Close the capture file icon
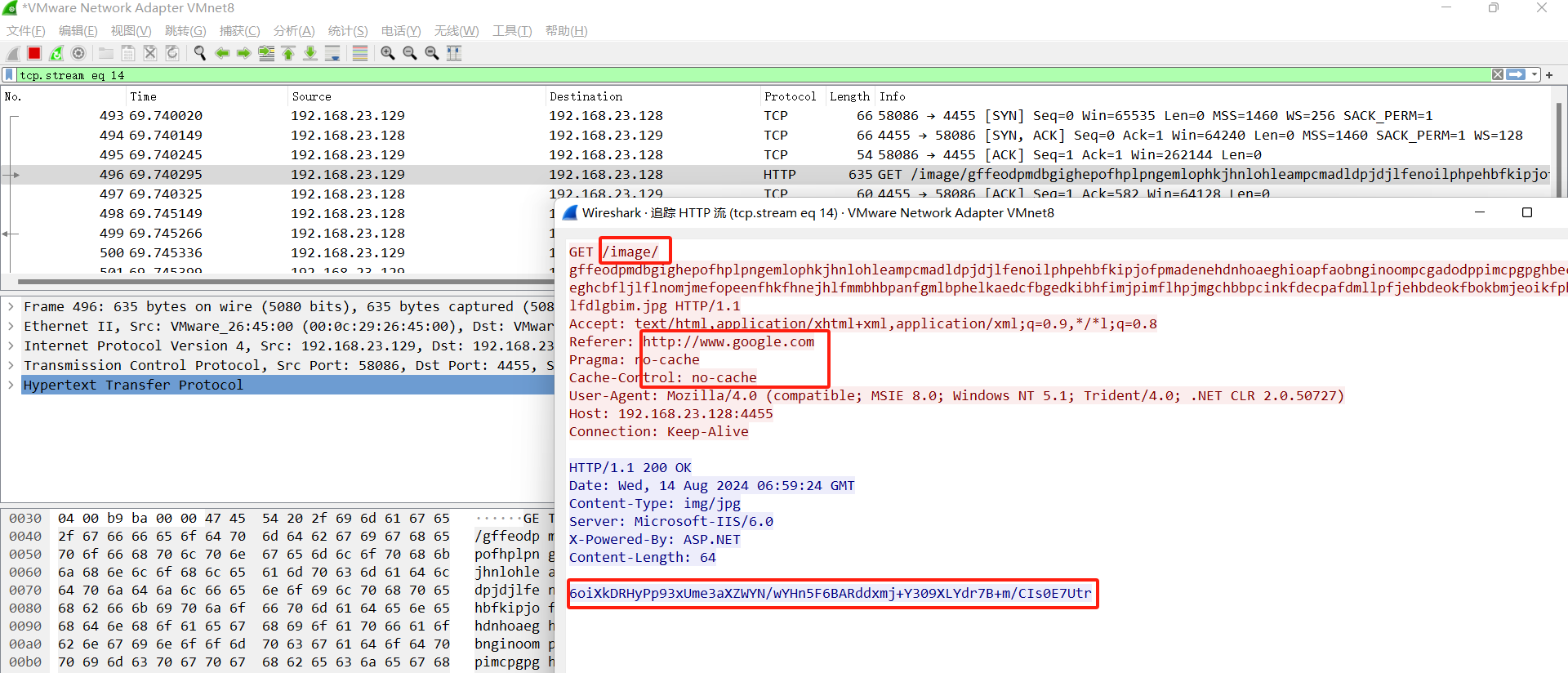Viewport: 1568px width, 673px height. (150, 53)
